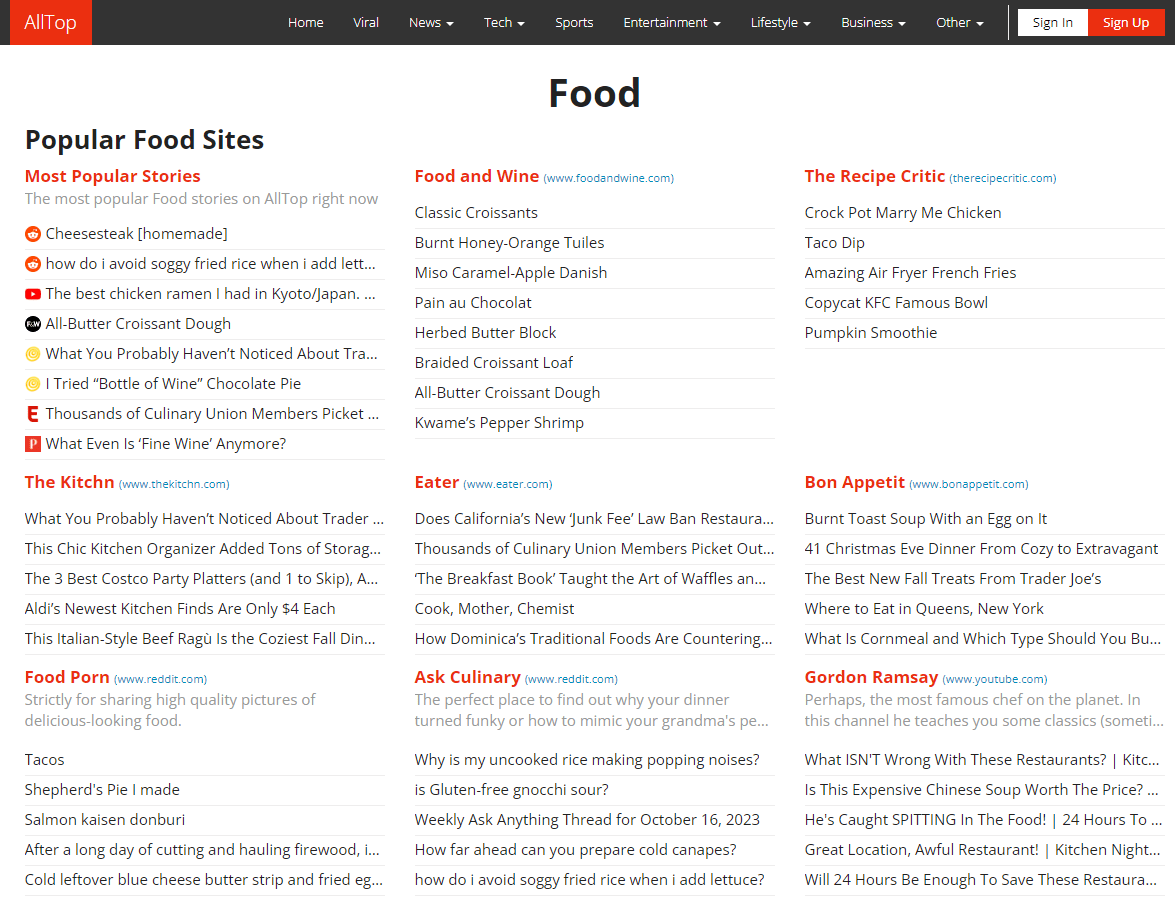Open Burnt Toast Soup With an Egg

tap(925, 519)
